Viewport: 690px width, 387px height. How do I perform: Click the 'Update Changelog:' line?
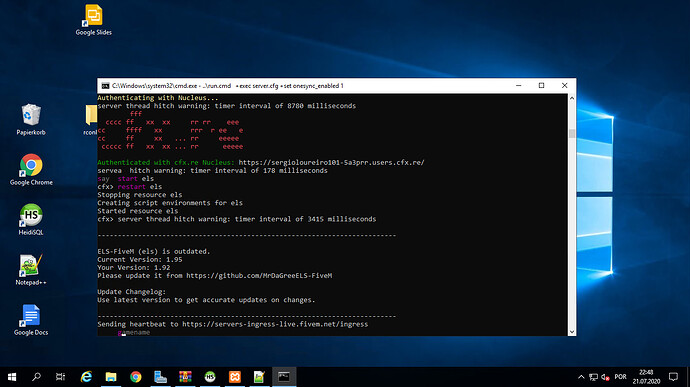pos(131,292)
